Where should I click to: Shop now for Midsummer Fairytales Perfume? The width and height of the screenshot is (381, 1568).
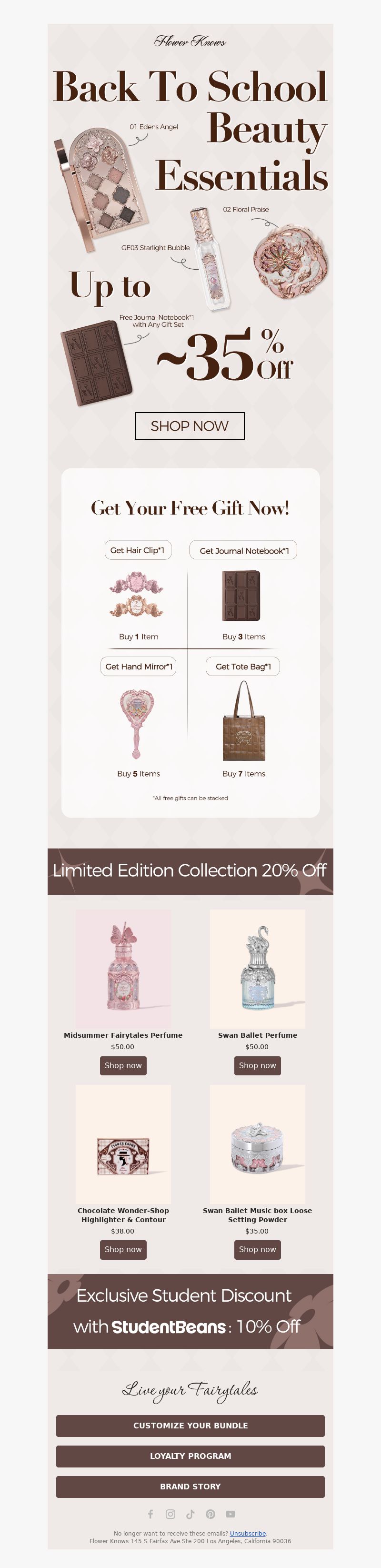point(123,1065)
